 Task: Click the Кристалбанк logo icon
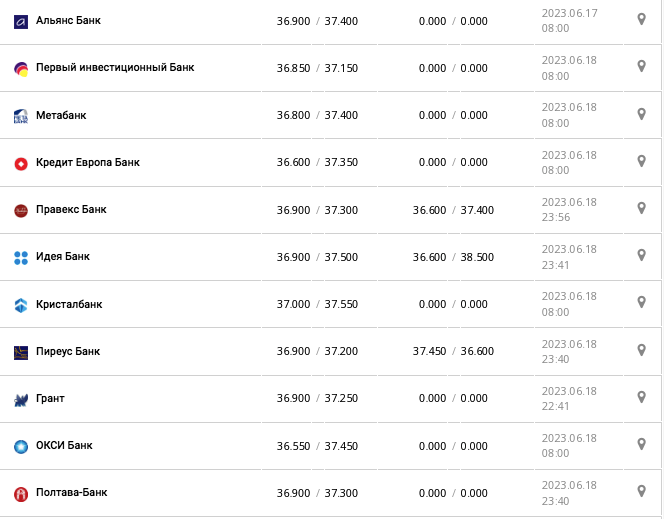click(x=21, y=305)
